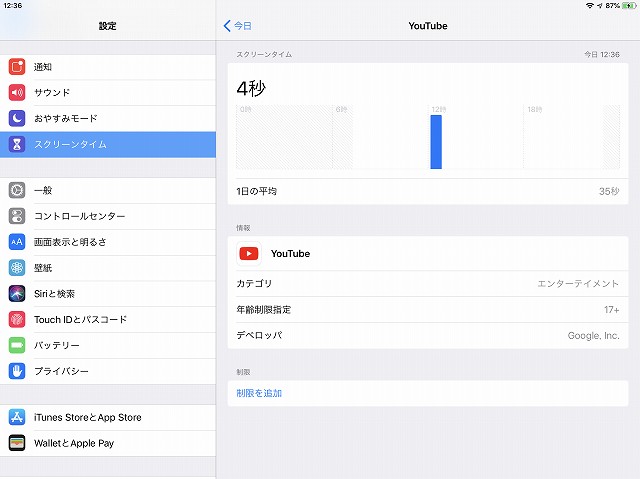640x479 pixels.
Task: Tap the 今日 12:36 timestamp
Action: tap(602, 54)
